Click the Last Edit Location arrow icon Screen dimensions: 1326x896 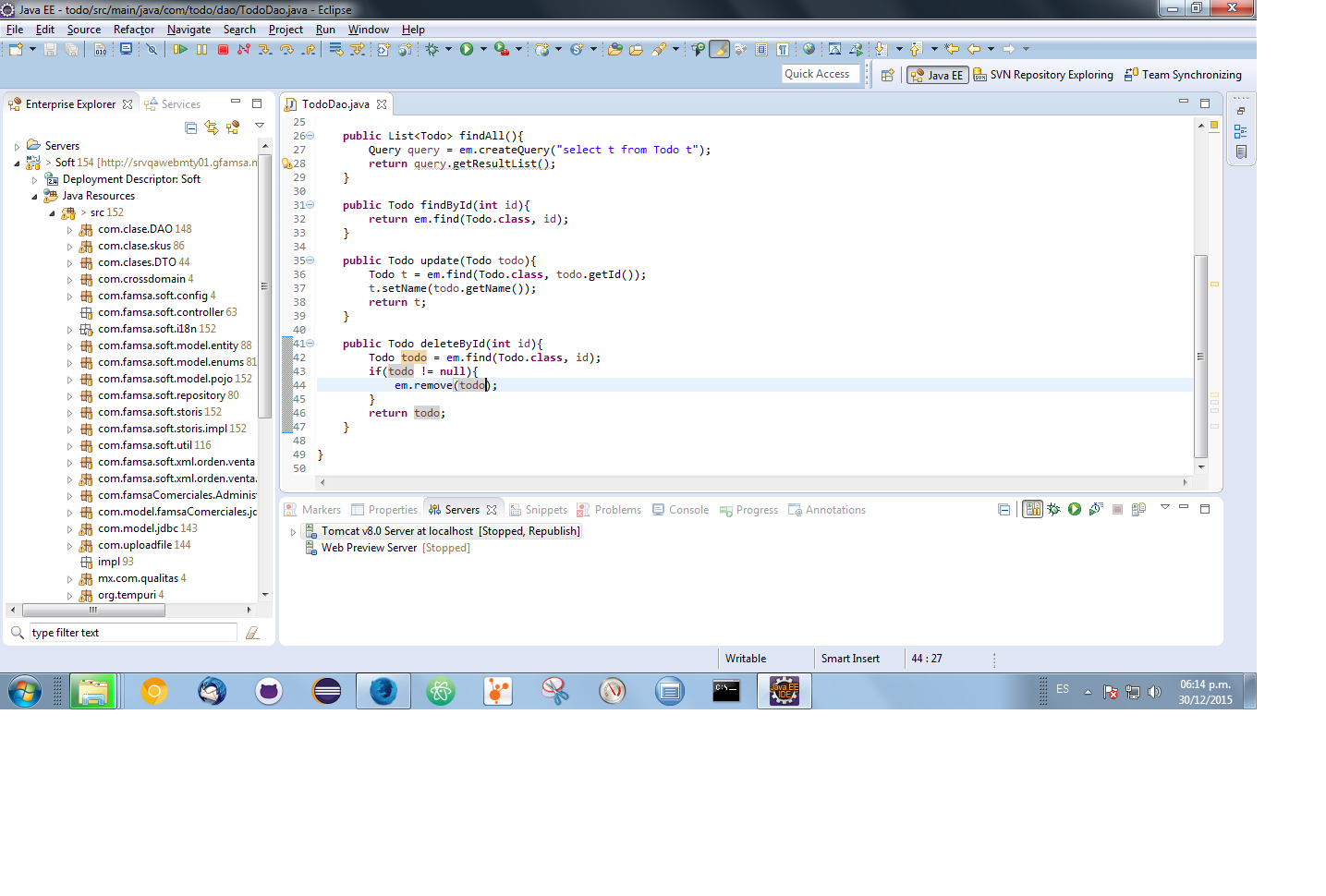(x=952, y=49)
